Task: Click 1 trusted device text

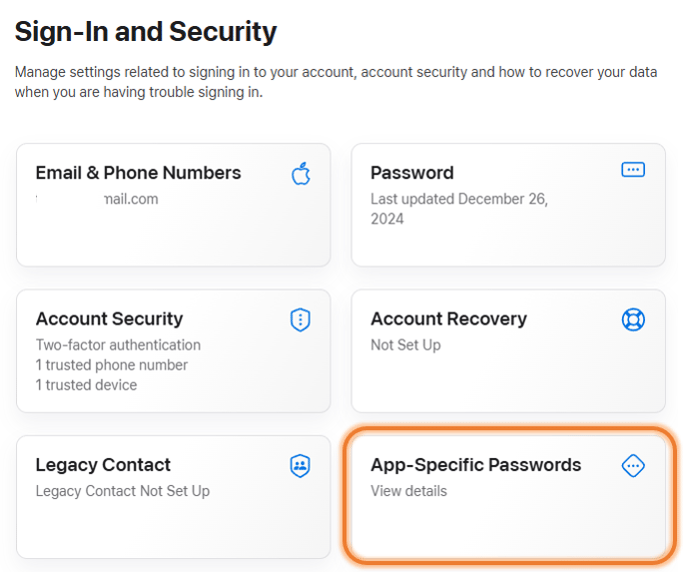Action: (86, 385)
